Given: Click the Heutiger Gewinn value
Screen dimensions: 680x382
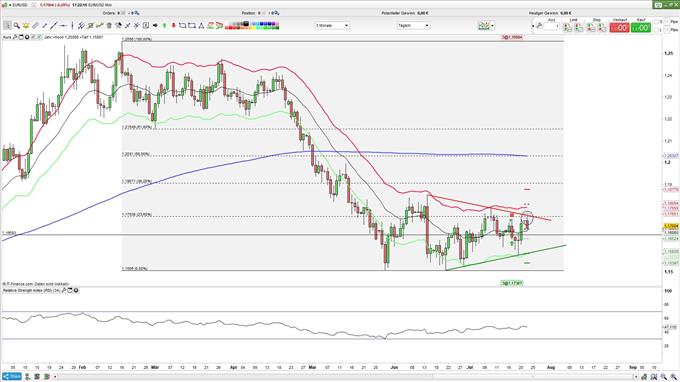Looking at the screenshot, I should 566,13.
